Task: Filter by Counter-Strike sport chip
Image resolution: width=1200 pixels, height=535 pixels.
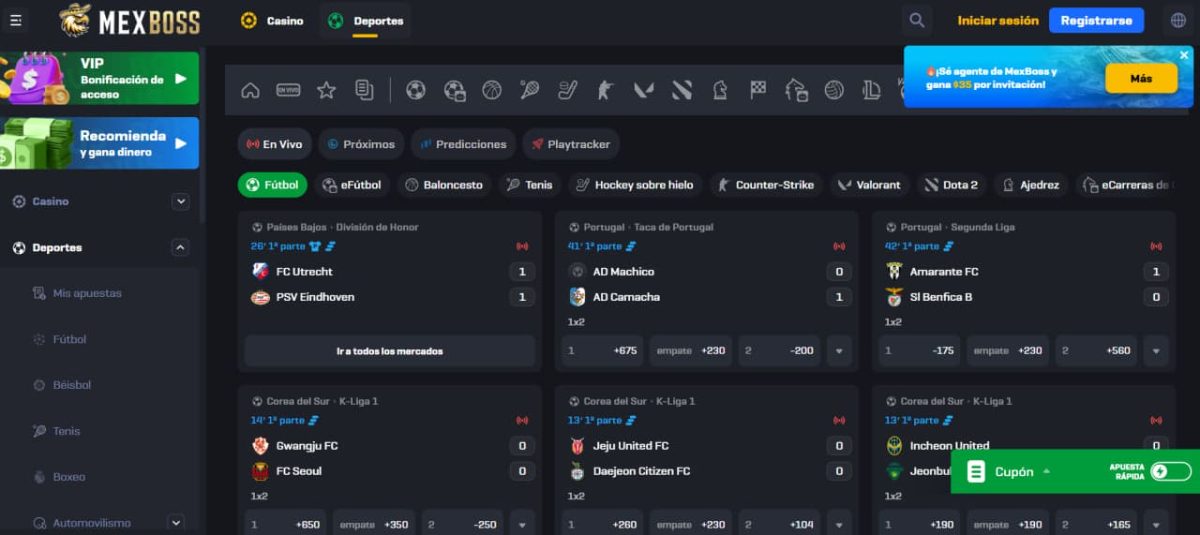Action: click(766, 185)
